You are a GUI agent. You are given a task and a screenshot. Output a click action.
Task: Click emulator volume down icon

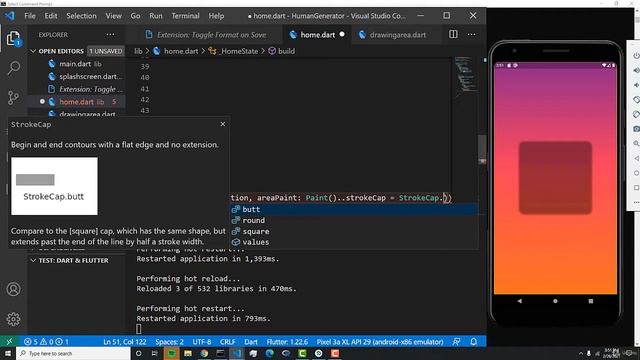(x=636, y=85)
